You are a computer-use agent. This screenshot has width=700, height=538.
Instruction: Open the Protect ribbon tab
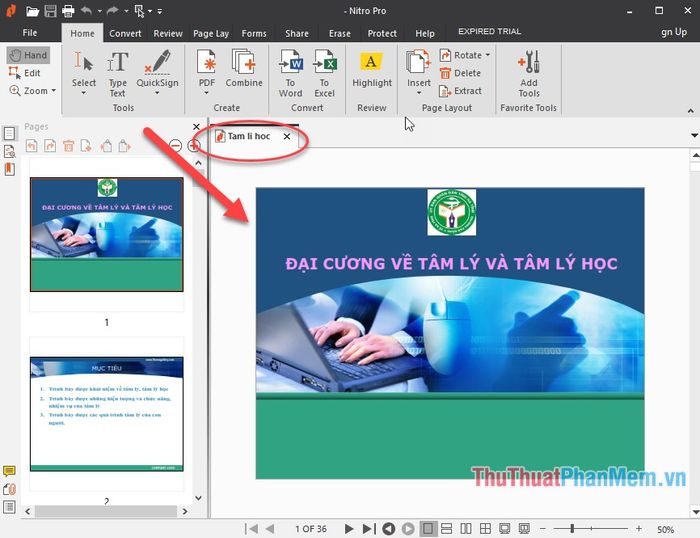[382, 33]
